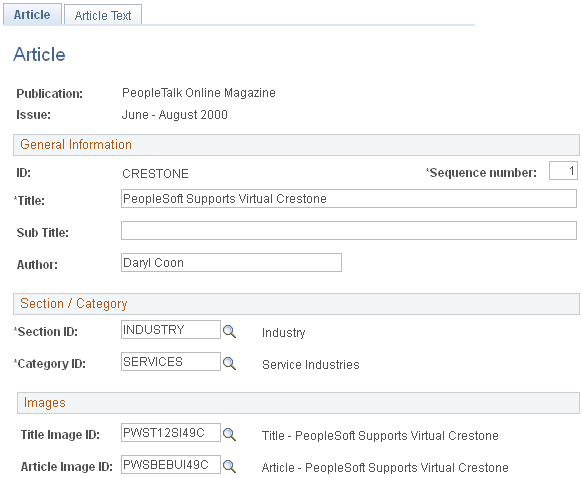This screenshot has width=583, height=478.
Task: Click the Title input field
Action: pos(349,198)
